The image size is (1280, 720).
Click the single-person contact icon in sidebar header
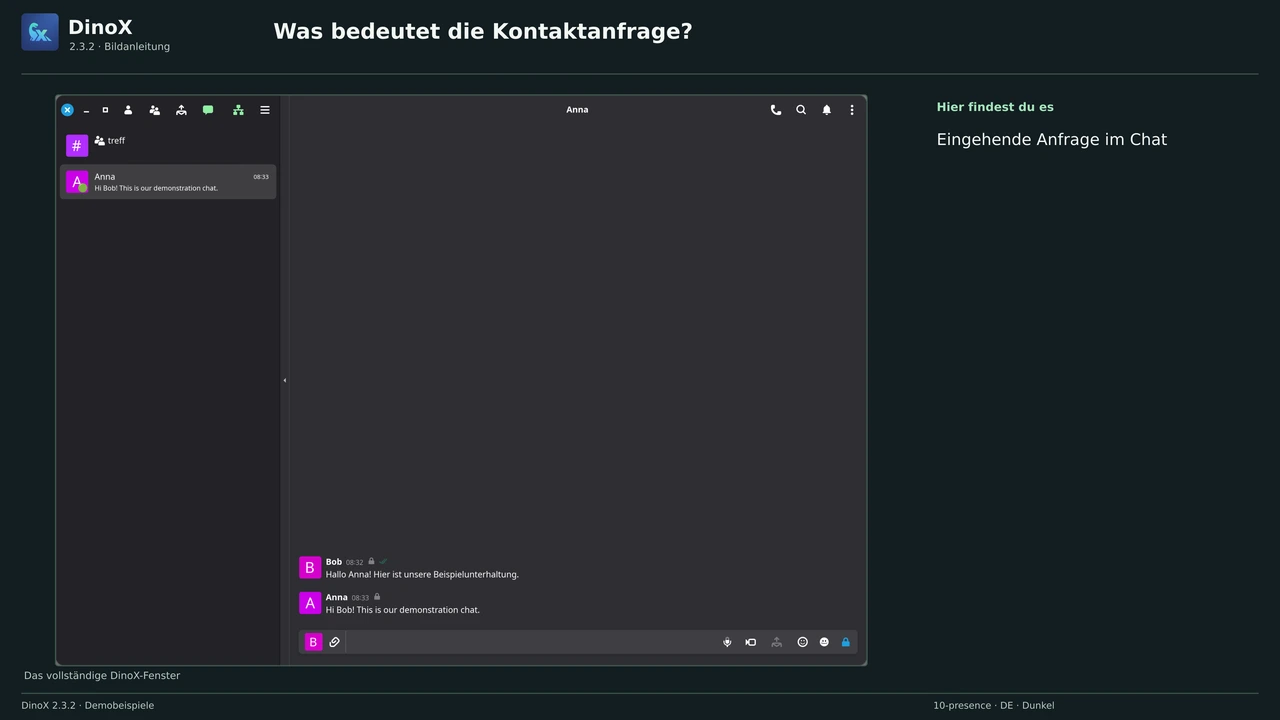tap(128, 110)
